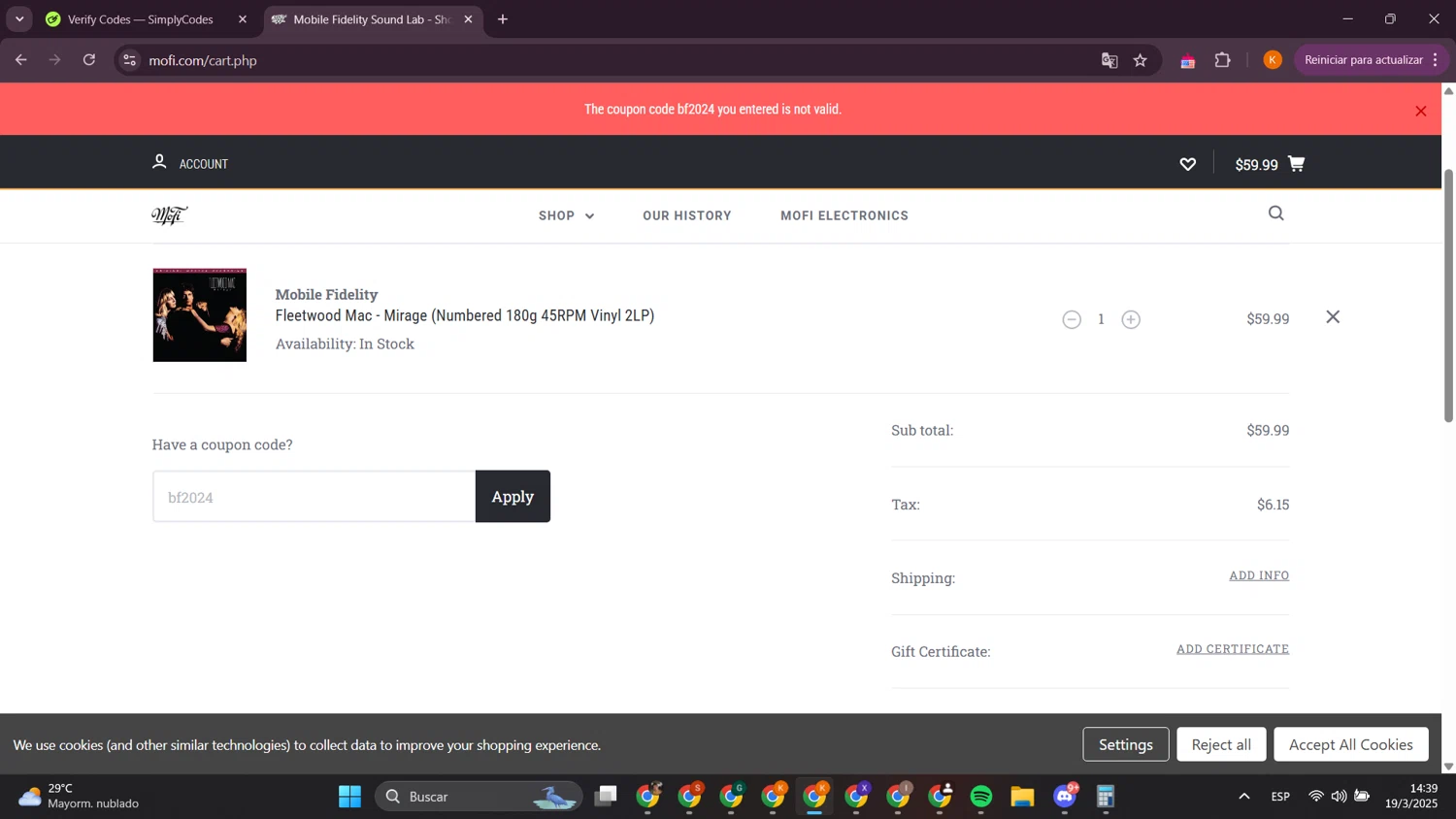Screen dimensions: 1456x819
Task: Add shipping info link
Action: tap(1259, 575)
